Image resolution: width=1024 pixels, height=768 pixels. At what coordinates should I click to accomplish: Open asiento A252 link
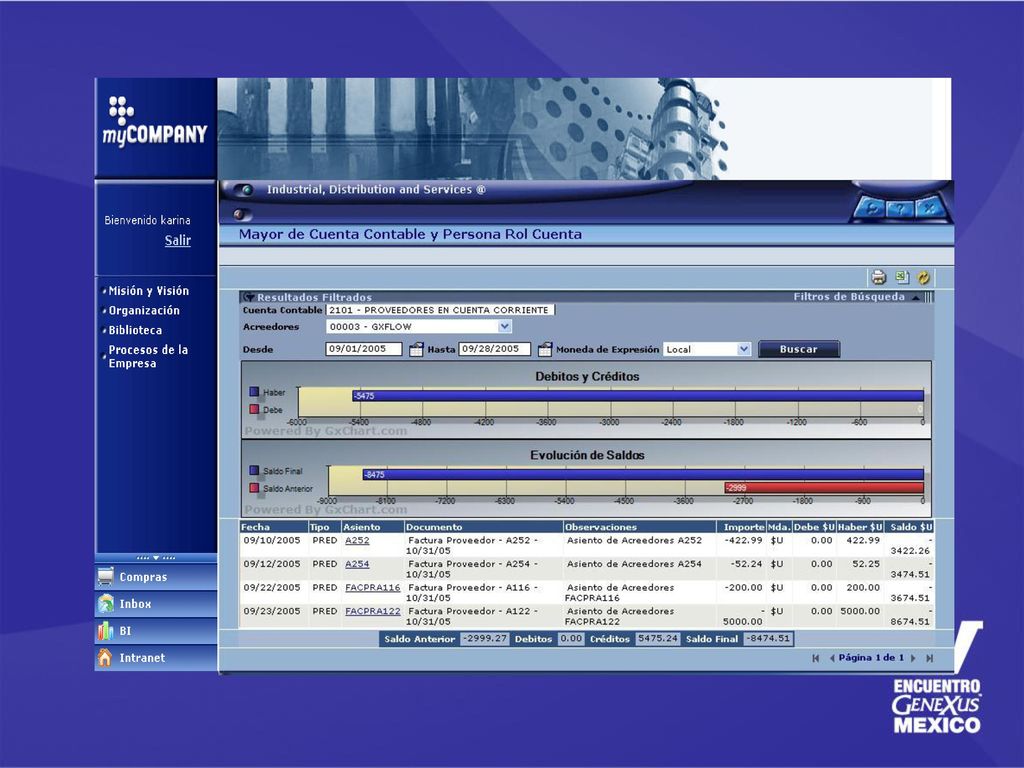(x=357, y=541)
